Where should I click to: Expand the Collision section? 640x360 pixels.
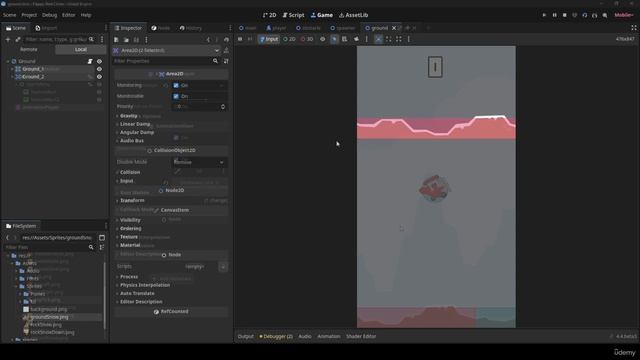[130, 172]
